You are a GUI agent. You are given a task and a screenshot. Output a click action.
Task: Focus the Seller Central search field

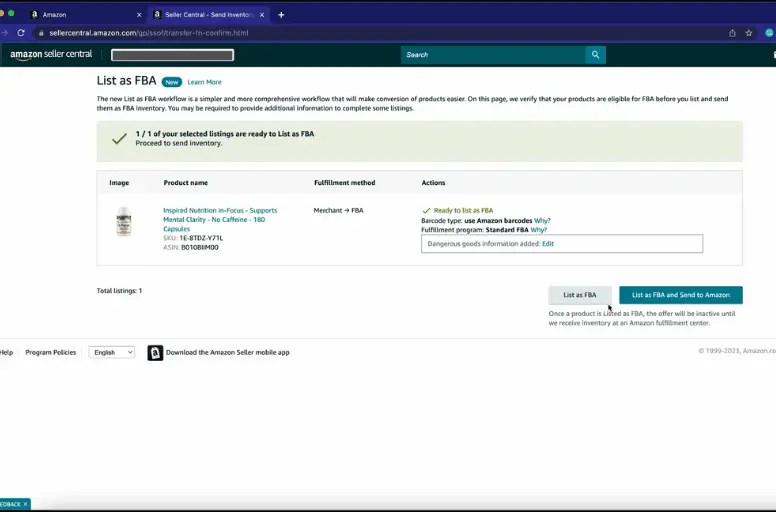[x=493, y=55]
